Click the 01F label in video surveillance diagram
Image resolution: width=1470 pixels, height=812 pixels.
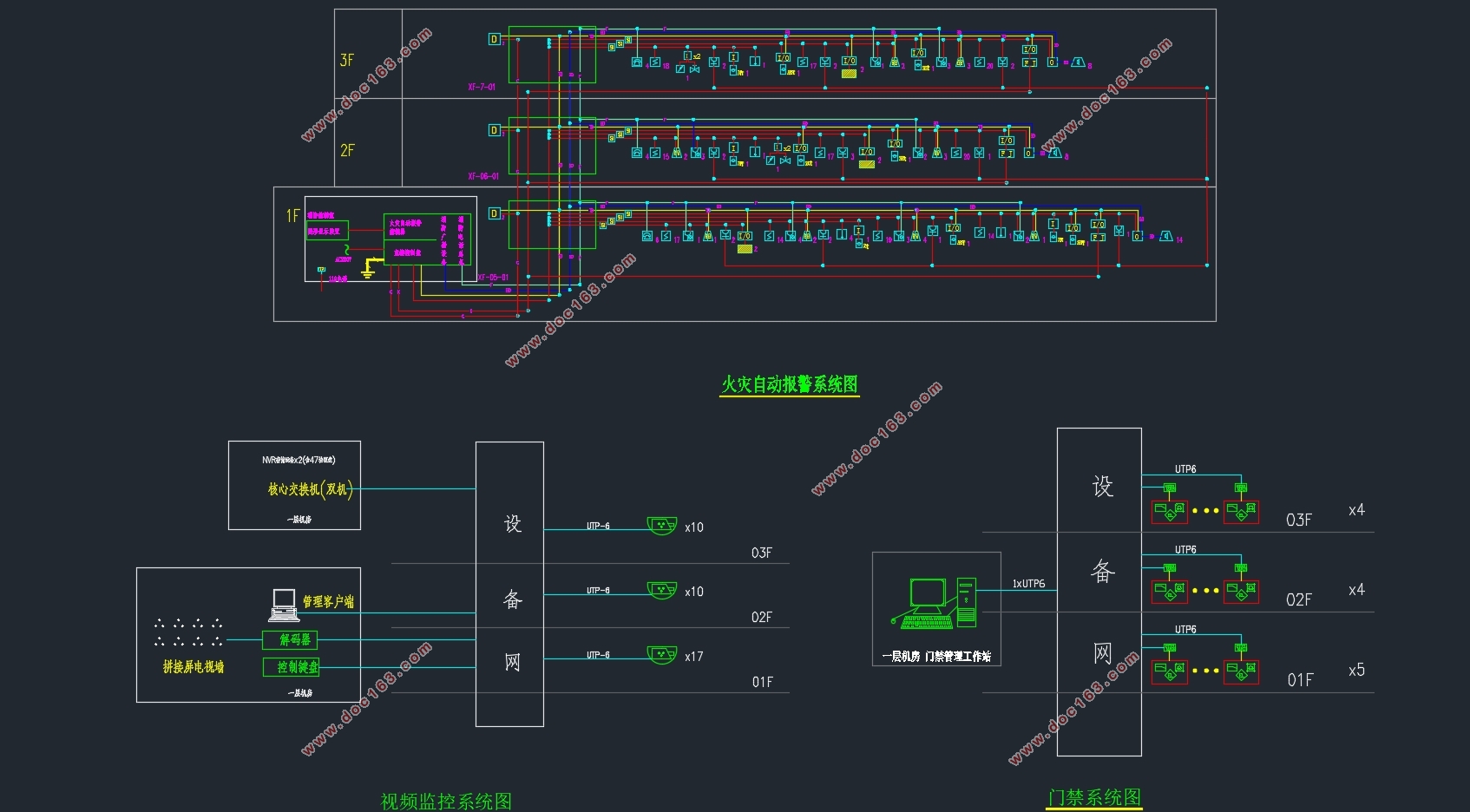pyautogui.click(x=762, y=682)
